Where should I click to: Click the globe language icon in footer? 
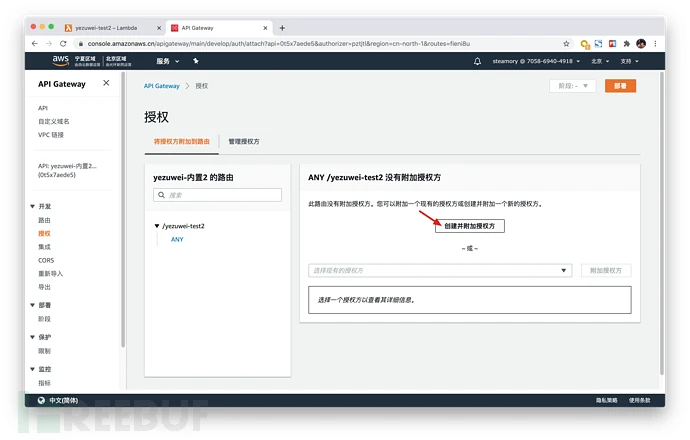pos(41,400)
